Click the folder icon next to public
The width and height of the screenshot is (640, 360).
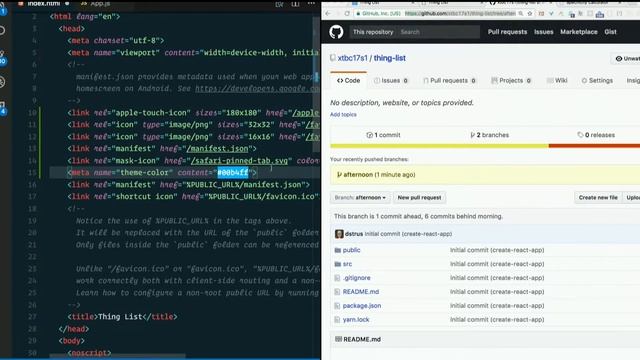(338, 250)
